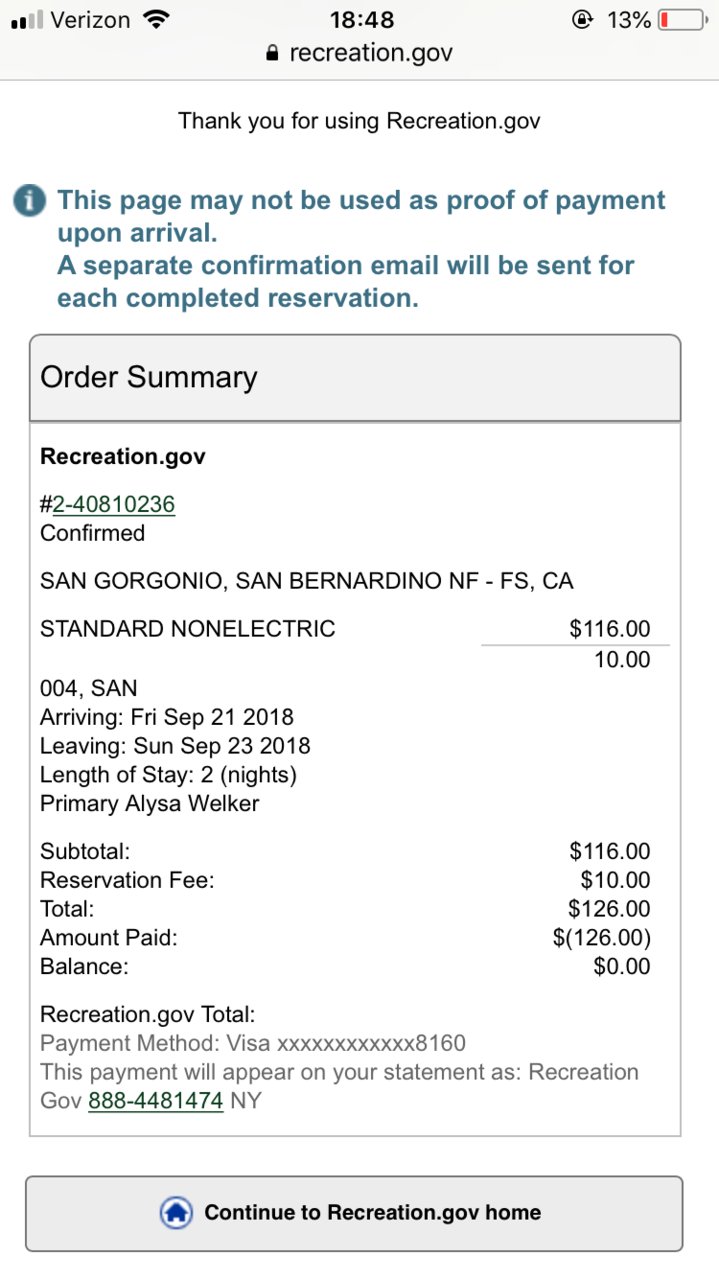Tap the blue info icon beside notice
Screen dimensions: 719x1279
coord(30,200)
